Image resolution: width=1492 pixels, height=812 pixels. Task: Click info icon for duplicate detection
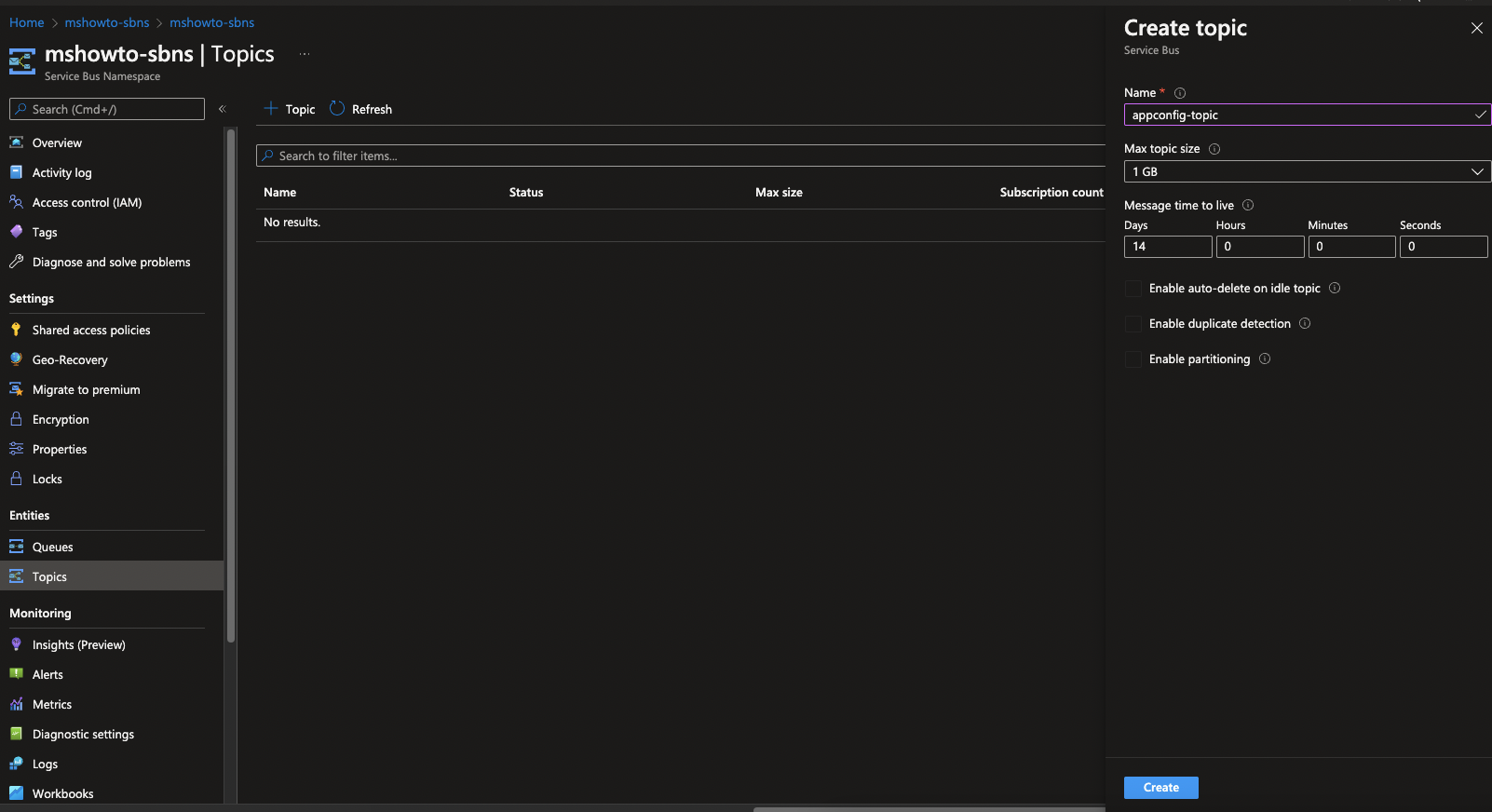(1305, 323)
